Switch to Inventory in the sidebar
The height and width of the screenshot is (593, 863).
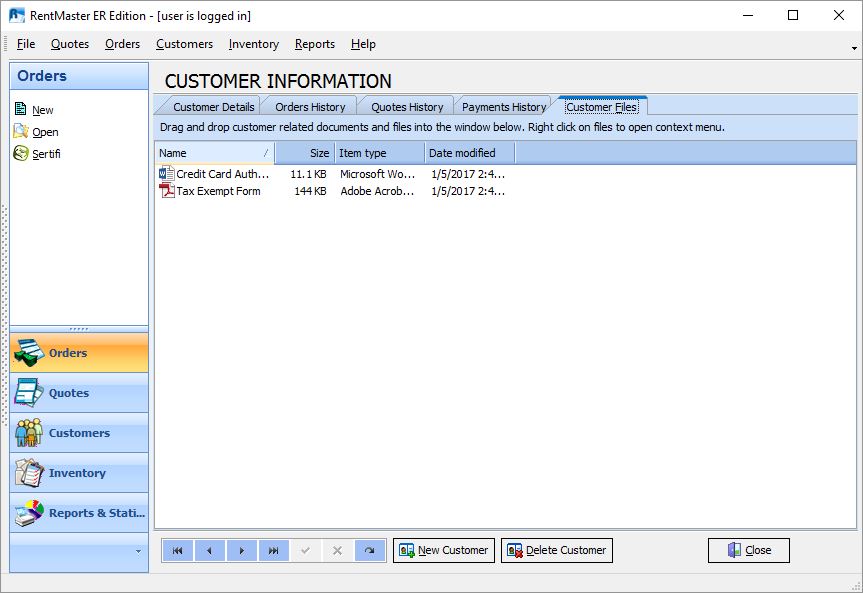(x=79, y=473)
